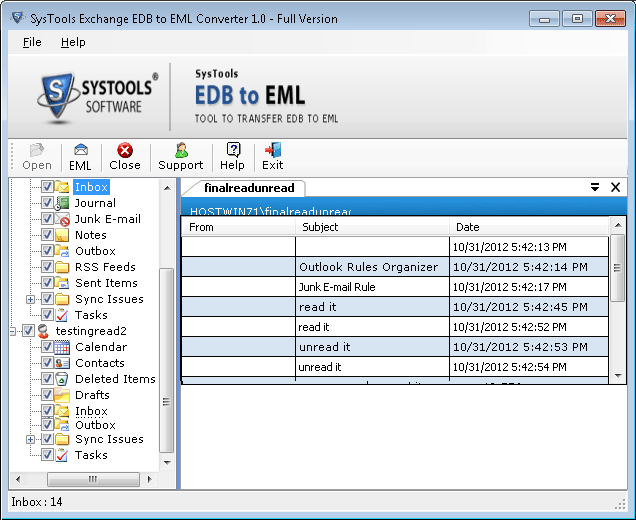Expand Sync Issues under testingread2
This screenshot has width=636, height=520.
[30, 439]
